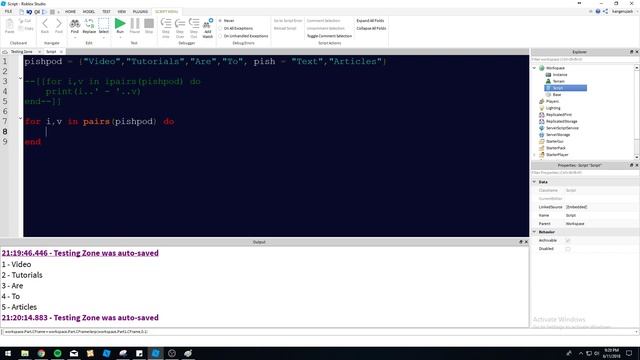
Task: Switch to the VIEW ribbon tab
Action: (122, 11)
